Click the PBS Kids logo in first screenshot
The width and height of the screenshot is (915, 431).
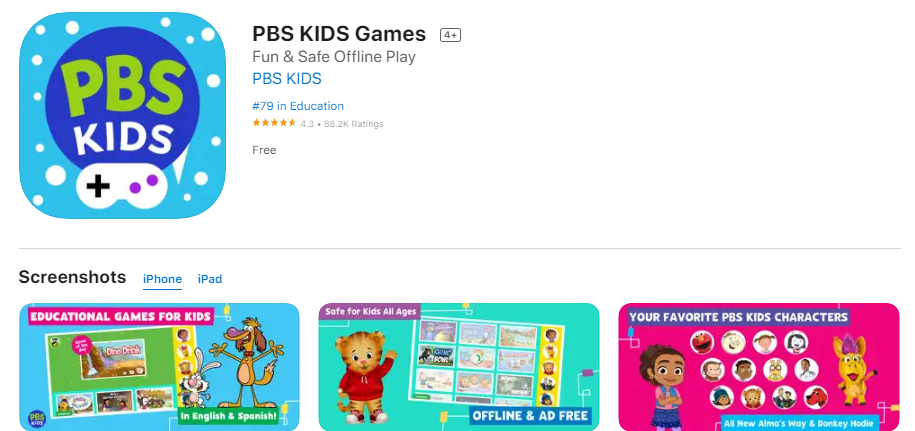click(37, 419)
